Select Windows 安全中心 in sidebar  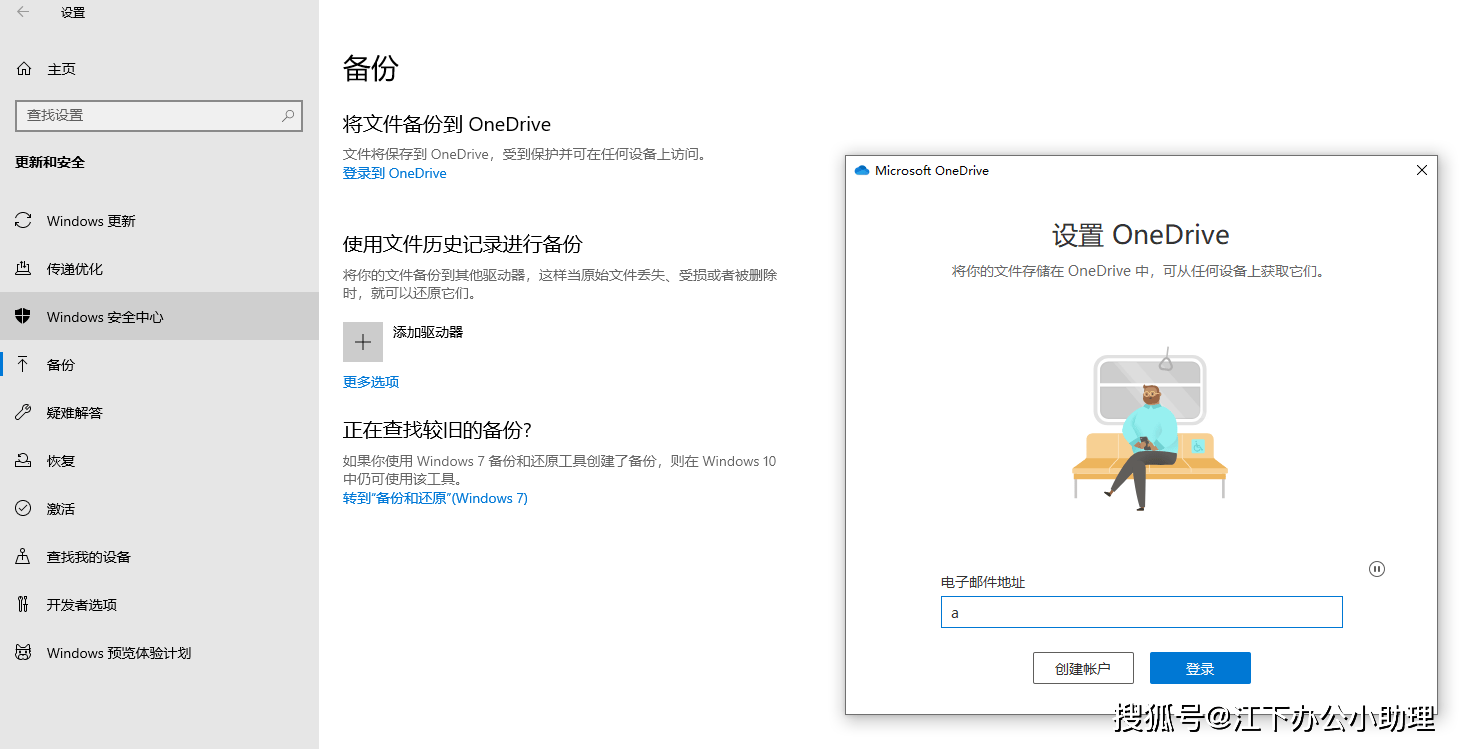(x=160, y=317)
